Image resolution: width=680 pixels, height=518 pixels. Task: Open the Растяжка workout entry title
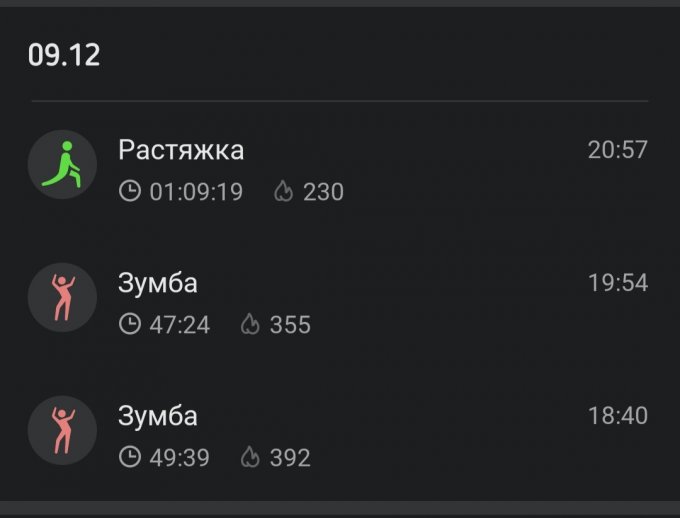(181, 150)
